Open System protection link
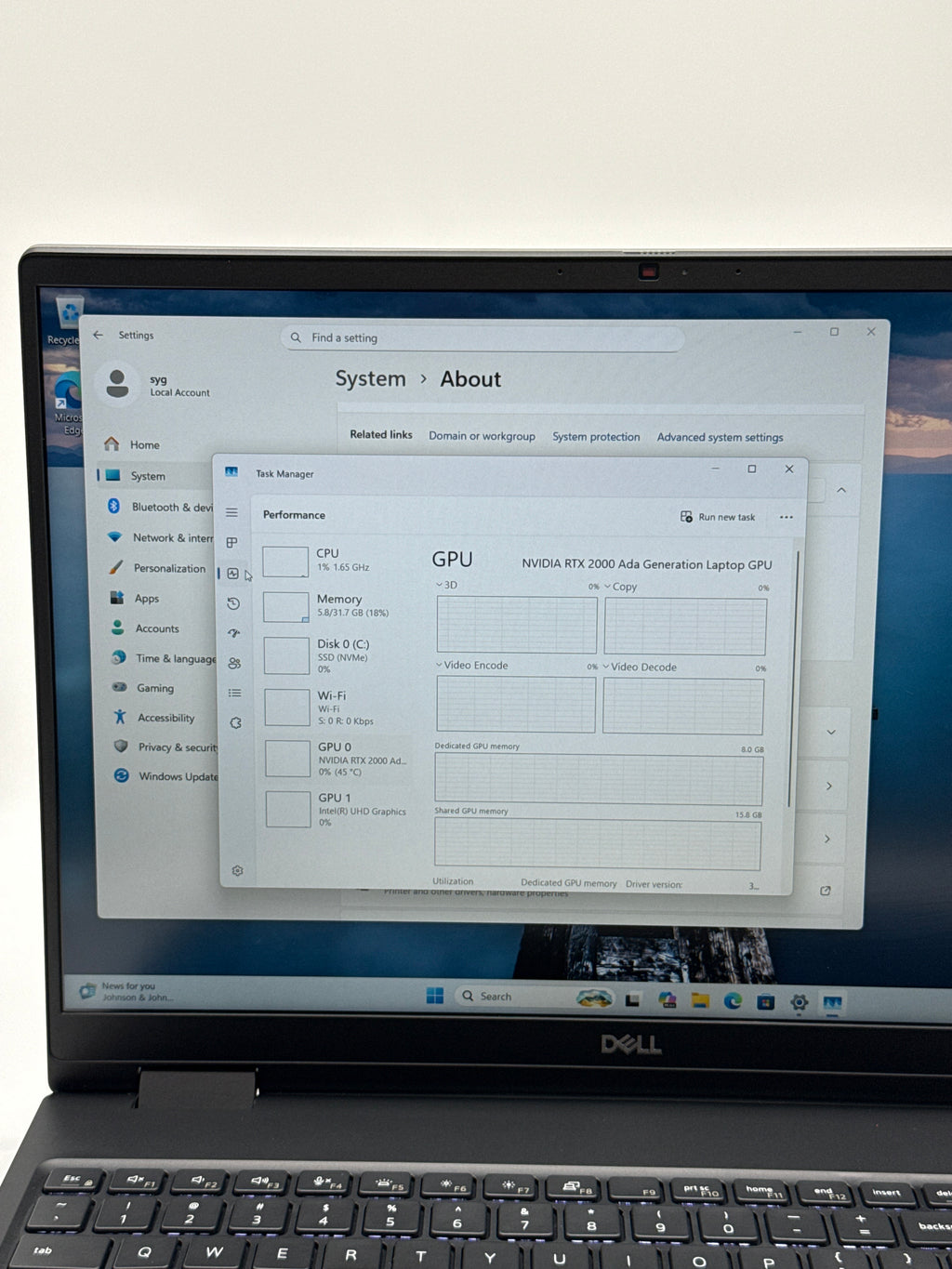The width and height of the screenshot is (952, 1269). [596, 437]
